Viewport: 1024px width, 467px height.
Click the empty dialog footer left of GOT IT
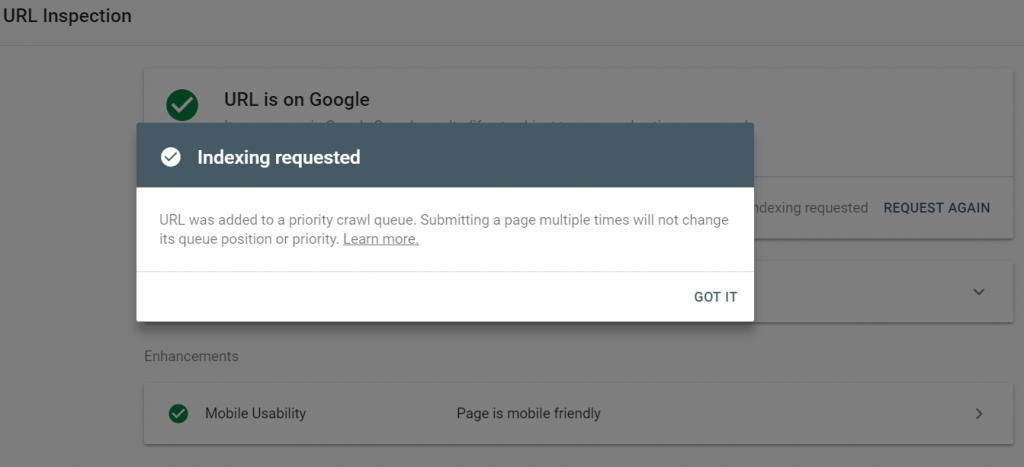pos(411,297)
